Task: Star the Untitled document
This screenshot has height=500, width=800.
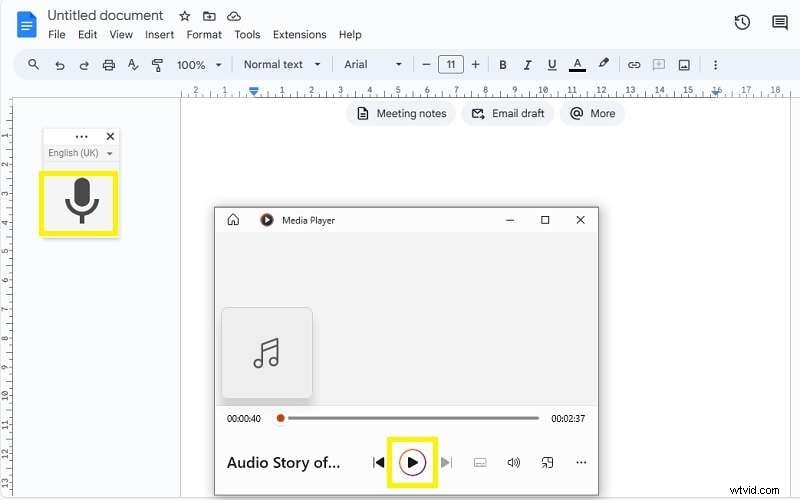Action: click(185, 16)
